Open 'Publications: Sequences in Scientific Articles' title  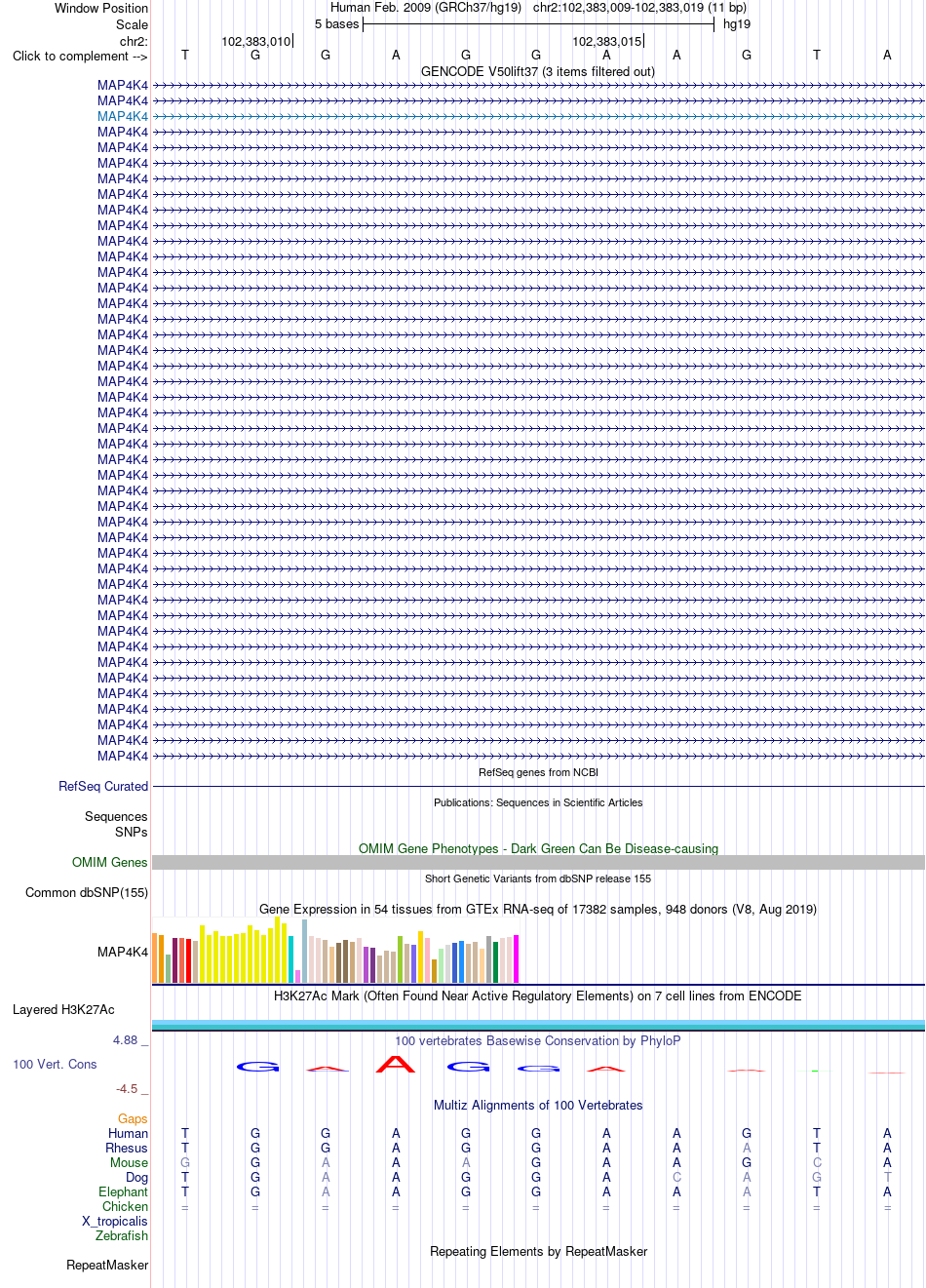point(538,802)
